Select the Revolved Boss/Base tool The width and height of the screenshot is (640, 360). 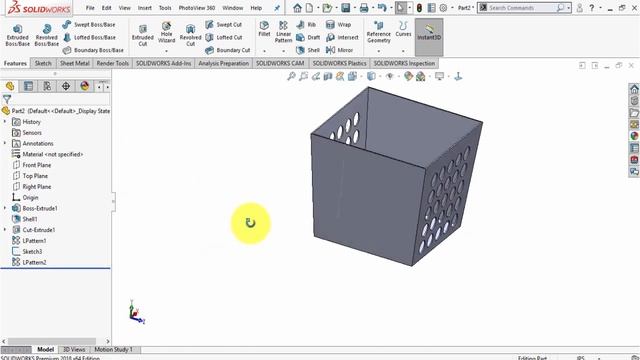pyautogui.click(x=47, y=35)
